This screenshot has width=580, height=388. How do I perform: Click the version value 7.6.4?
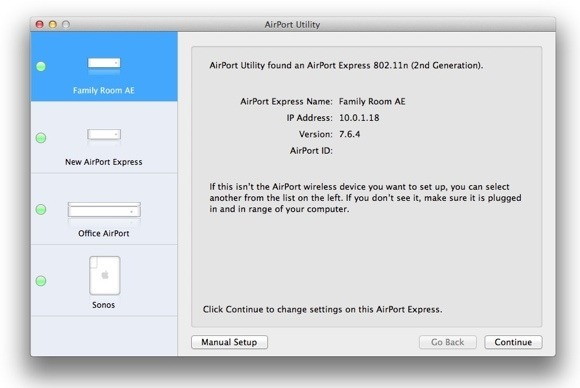pos(349,134)
